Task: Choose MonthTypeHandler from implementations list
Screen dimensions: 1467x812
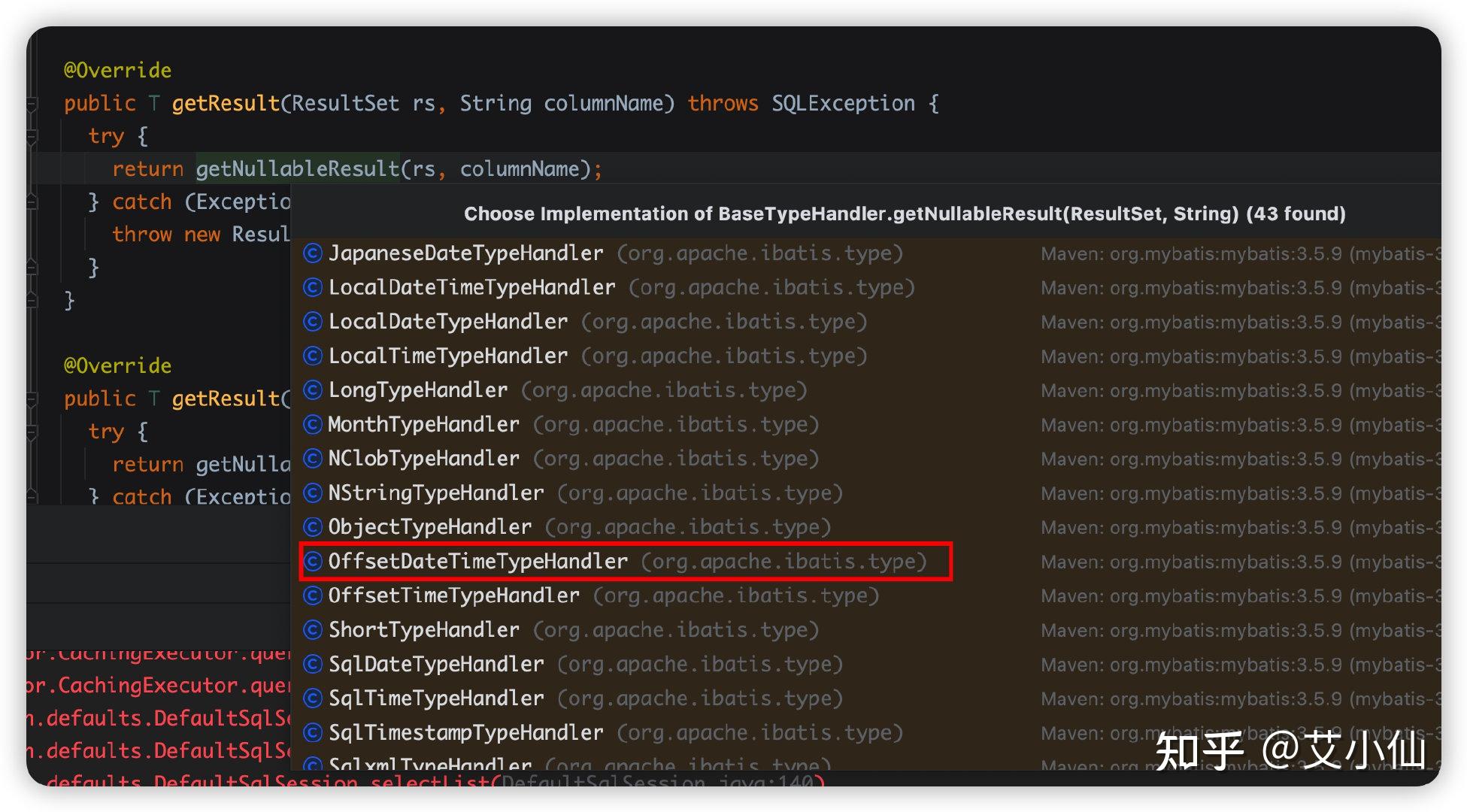Action: 423,425
